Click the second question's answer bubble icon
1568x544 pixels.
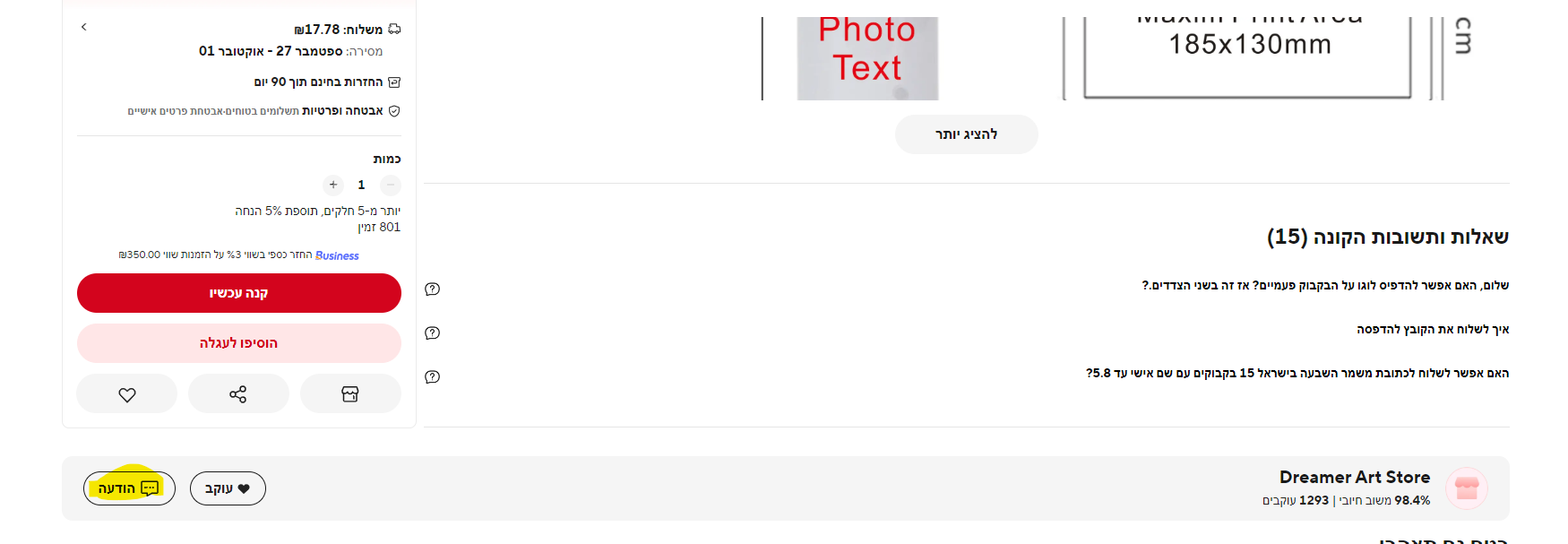pos(432,332)
